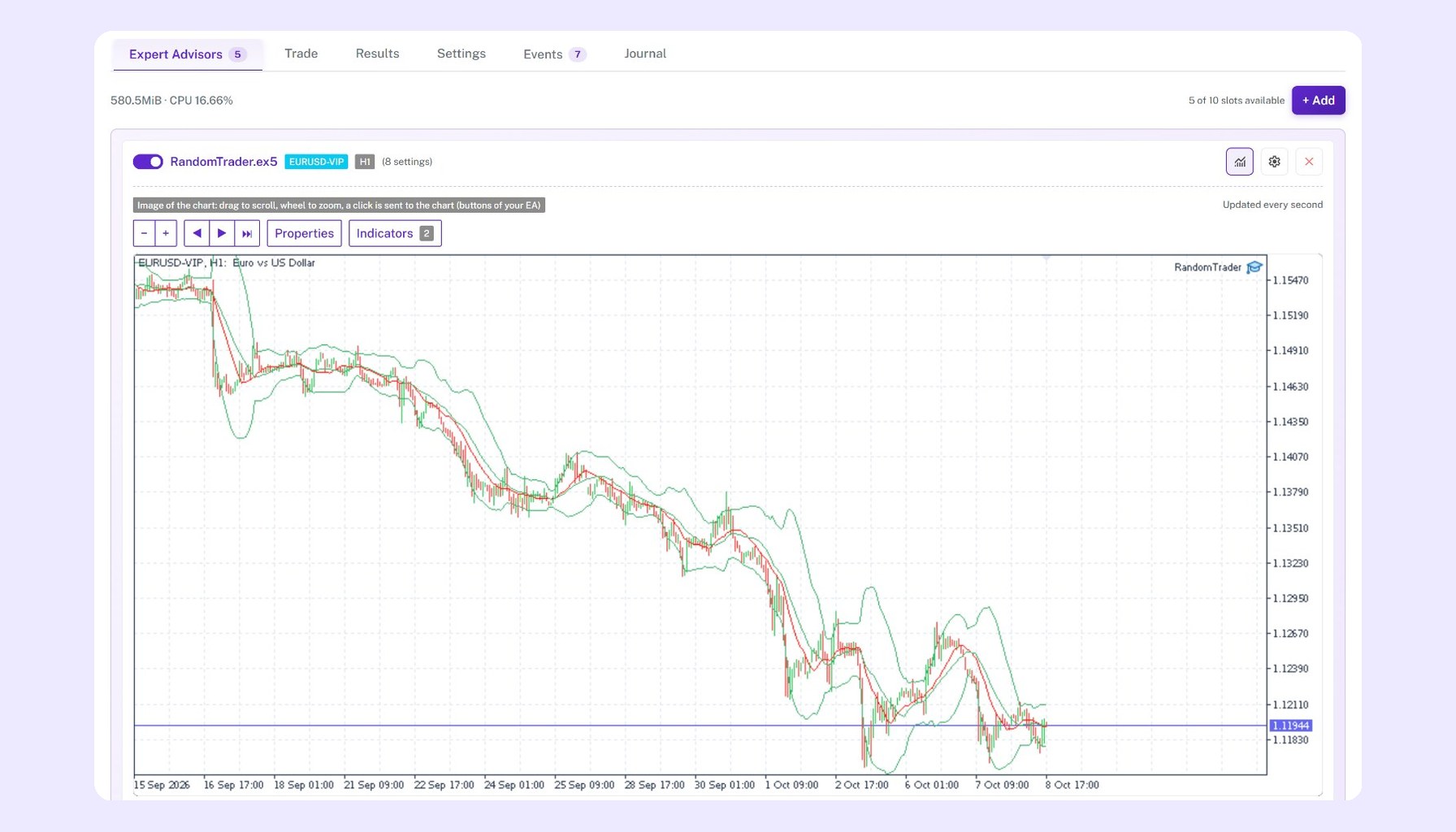The width and height of the screenshot is (1456, 832).
Task: Click the EURUSD-VIP, H1 chart title text
Action: (x=227, y=263)
